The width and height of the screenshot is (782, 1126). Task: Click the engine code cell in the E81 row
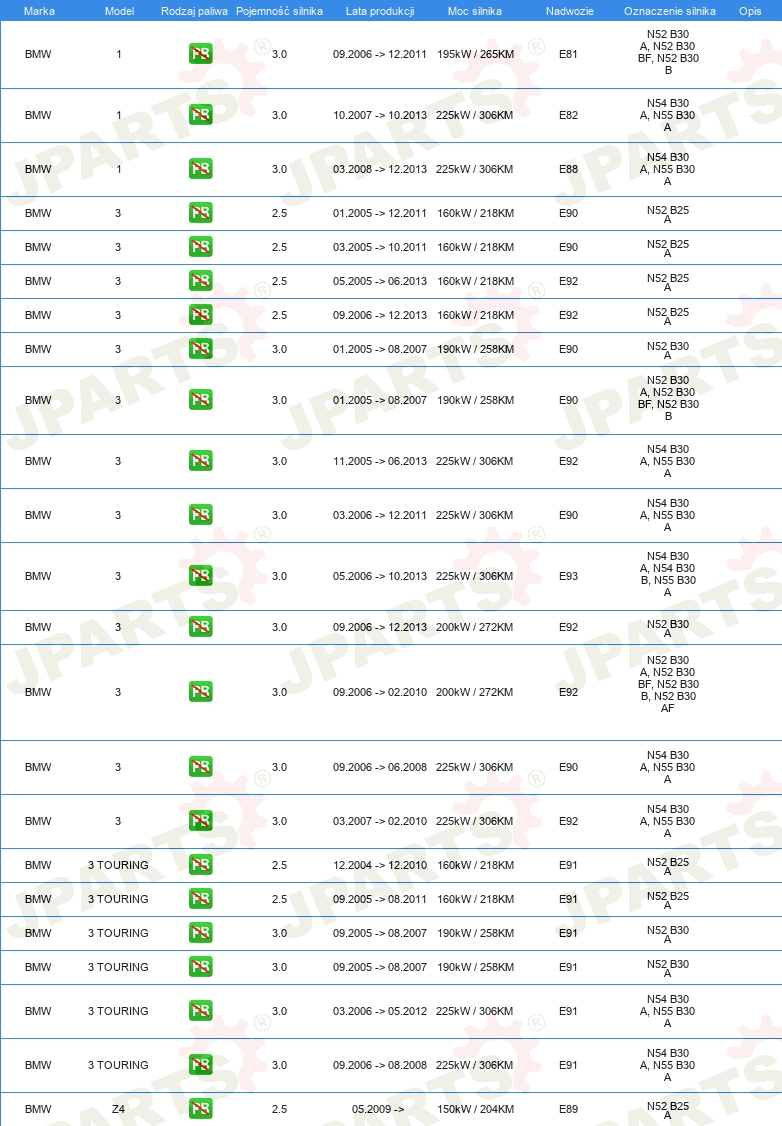668,52
